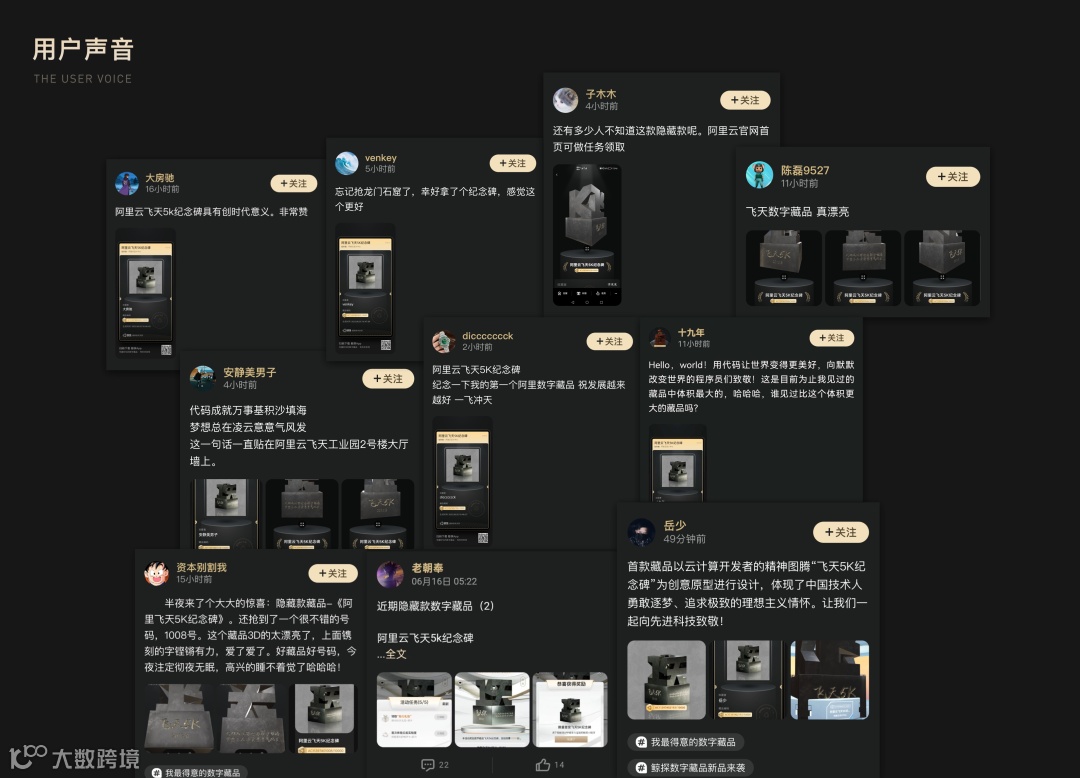Select username dicccccccck
This screenshot has height=778, width=1080.
(488, 336)
